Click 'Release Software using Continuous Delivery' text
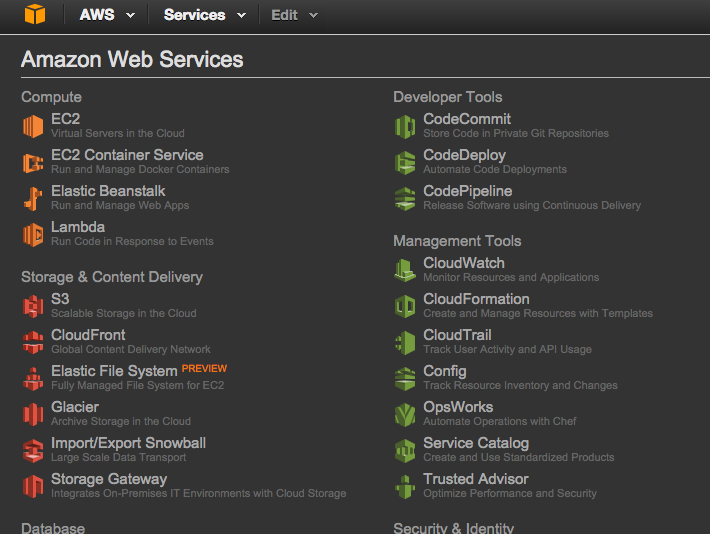Image resolution: width=710 pixels, height=534 pixels. click(532, 205)
